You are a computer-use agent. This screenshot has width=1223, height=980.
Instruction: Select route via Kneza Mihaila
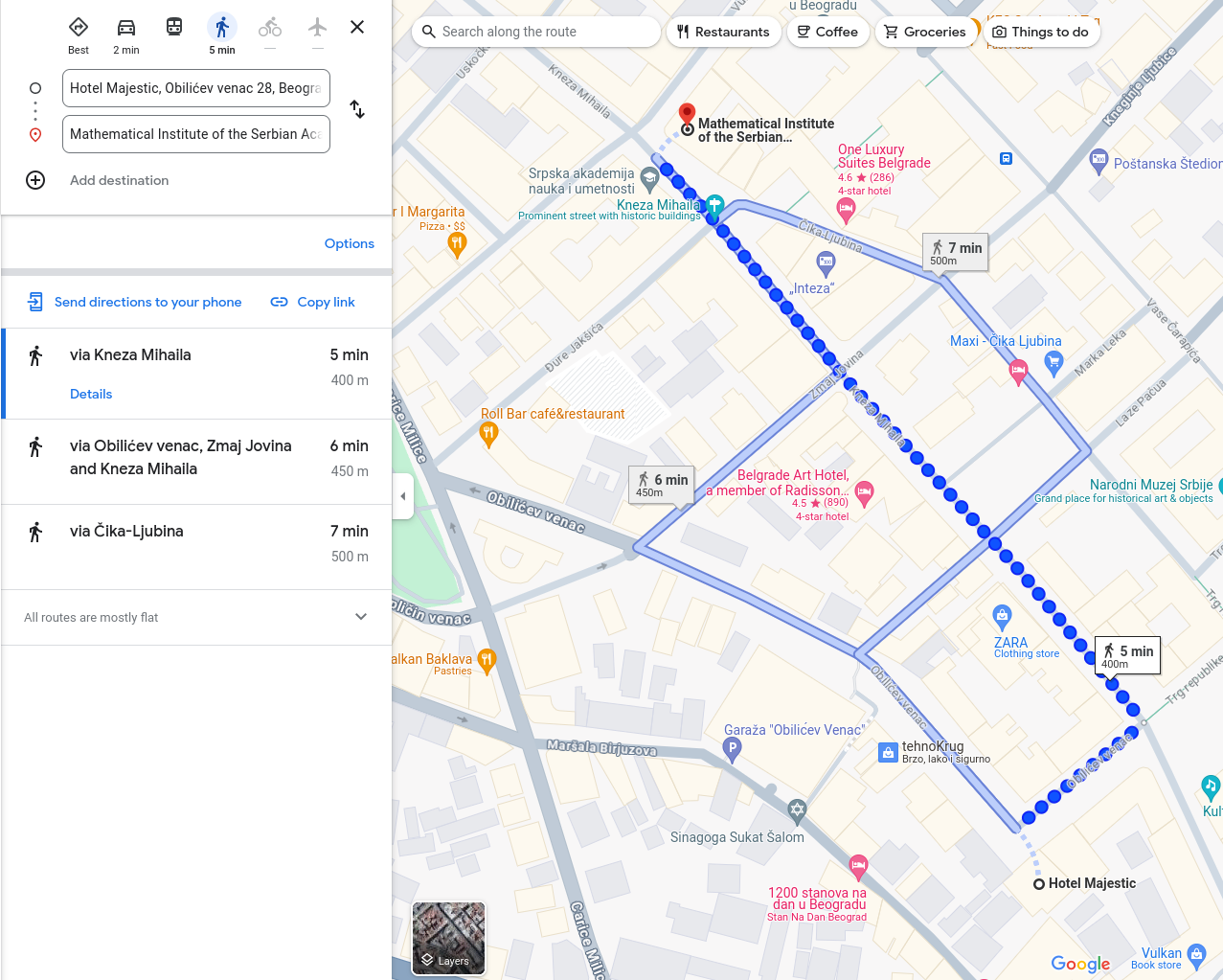pyautogui.click(x=196, y=374)
